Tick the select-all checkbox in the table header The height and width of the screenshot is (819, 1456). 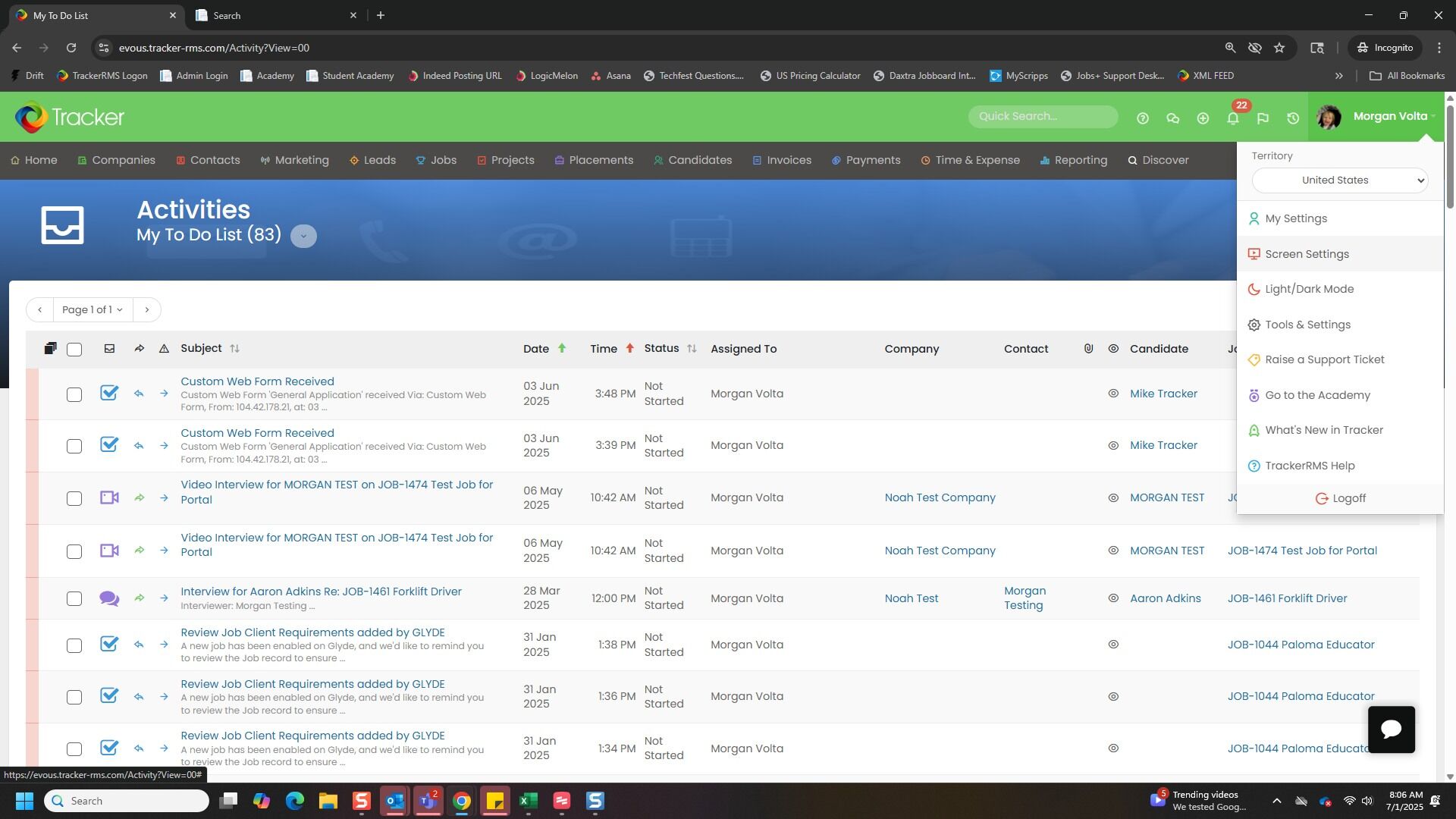click(74, 350)
